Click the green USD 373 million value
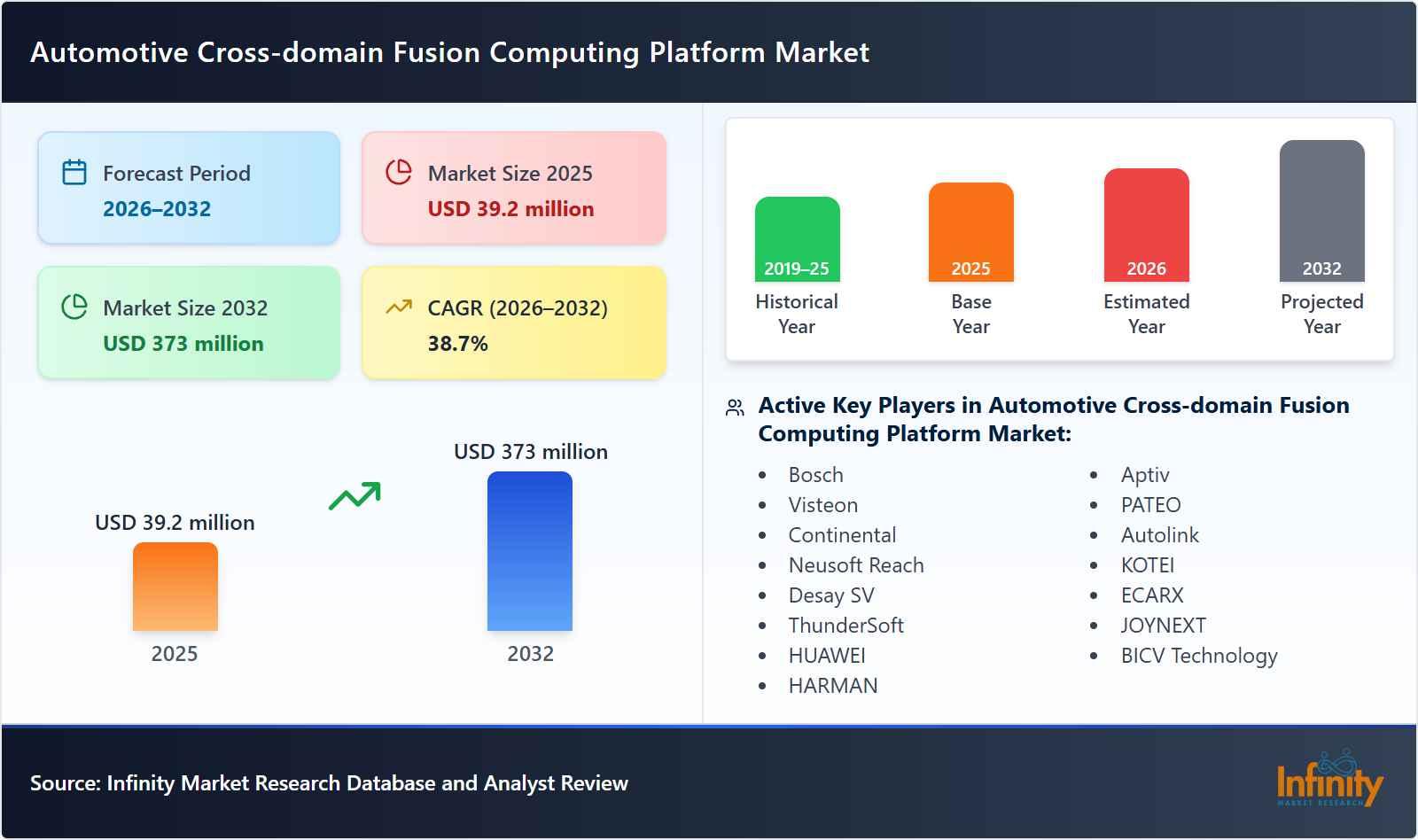Screen dimensions: 1418x840 pos(183,344)
